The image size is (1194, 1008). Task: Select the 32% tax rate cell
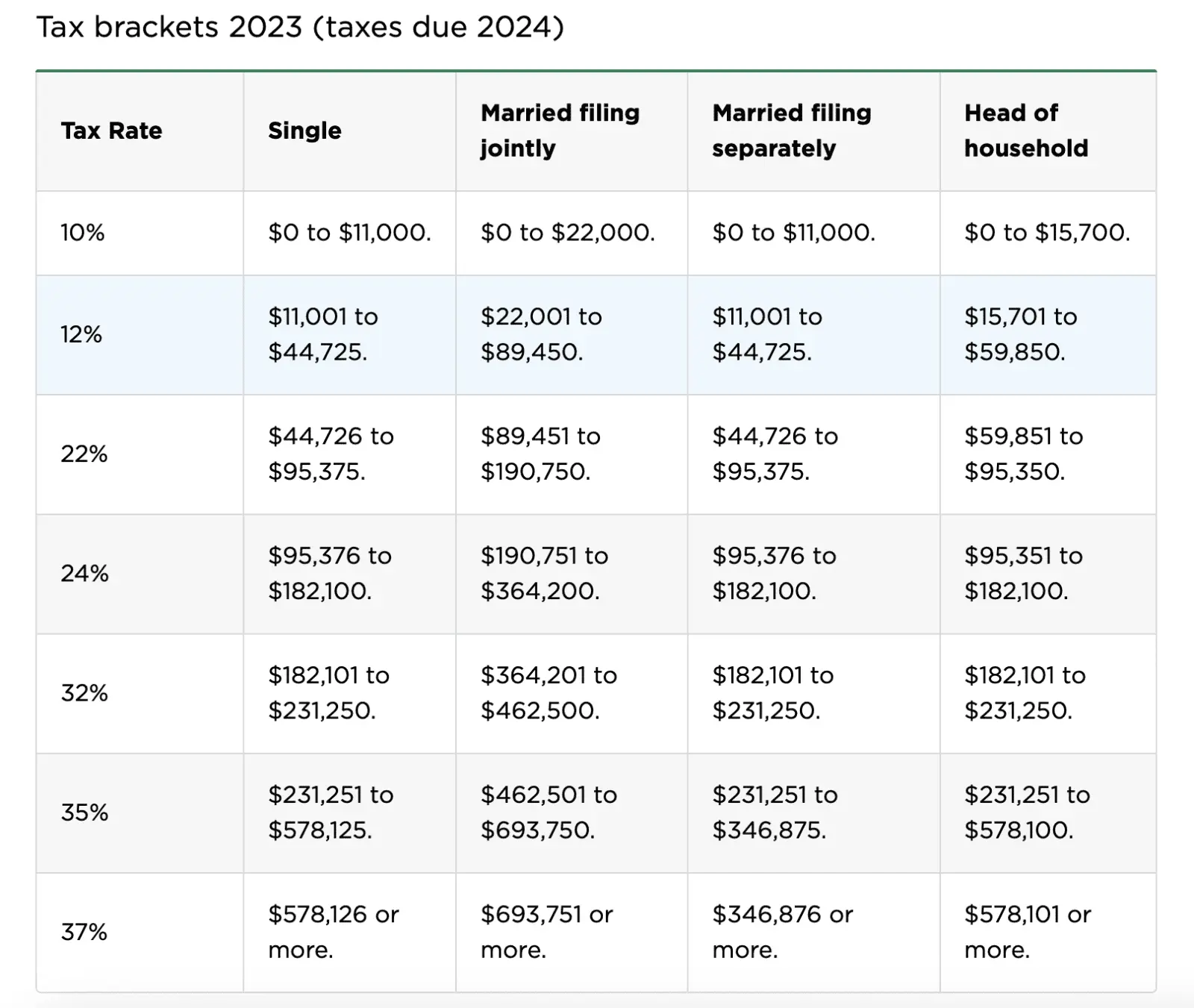pos(84,692)
